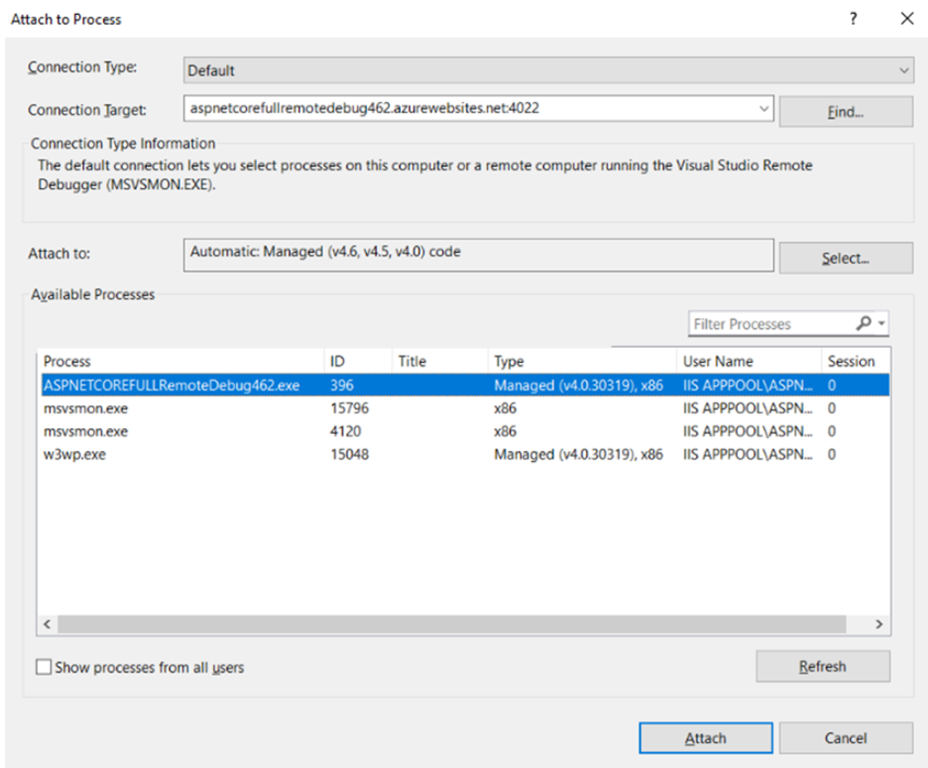Close the Attach to Process dialog

907,19
